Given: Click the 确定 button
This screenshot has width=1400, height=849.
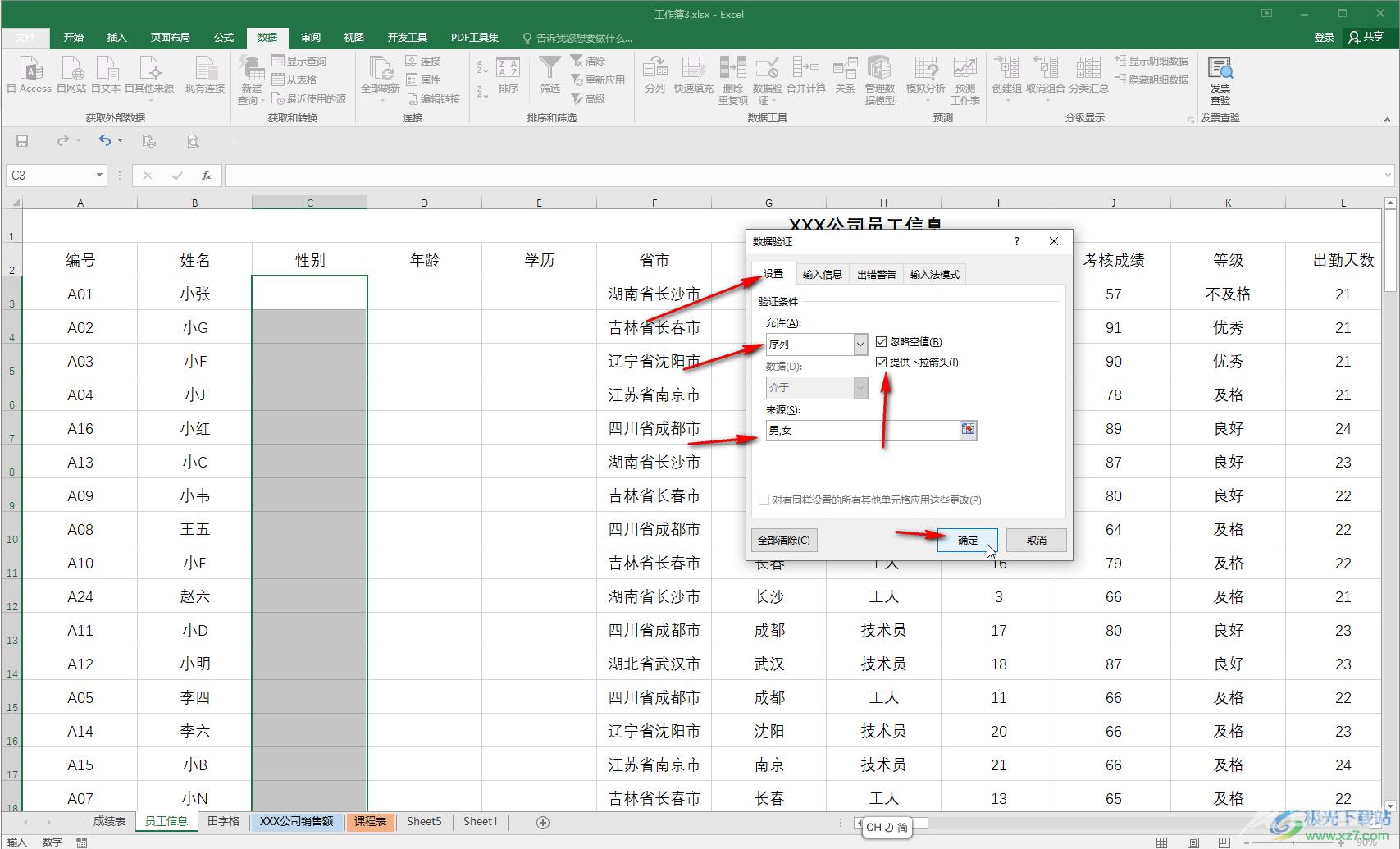Looking at the screenshot, I should click(968, 540).
